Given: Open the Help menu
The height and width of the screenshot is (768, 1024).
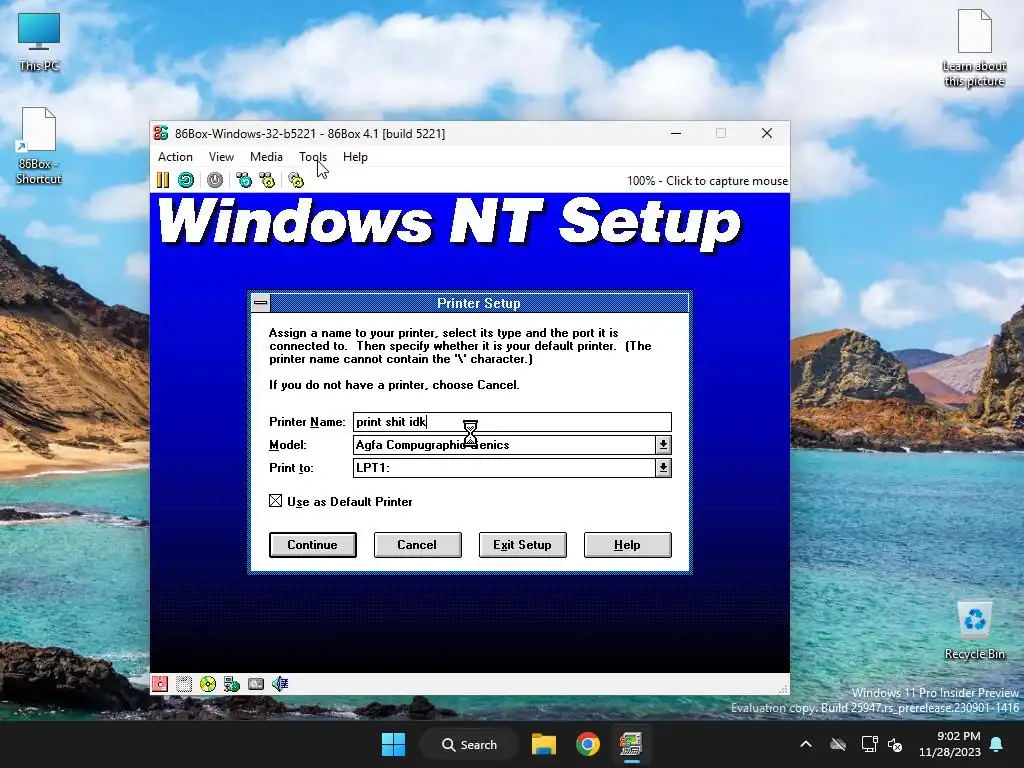Looking at the screenshot, I should (355, 157).
